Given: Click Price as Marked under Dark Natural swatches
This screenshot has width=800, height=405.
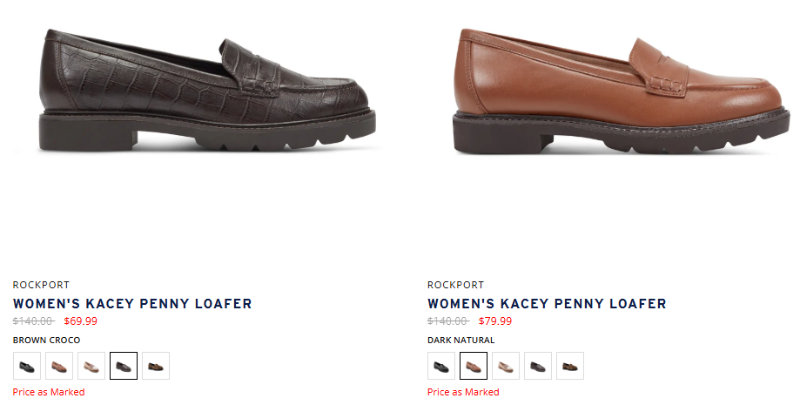Looking at the screenshot, I should (463, 392).
